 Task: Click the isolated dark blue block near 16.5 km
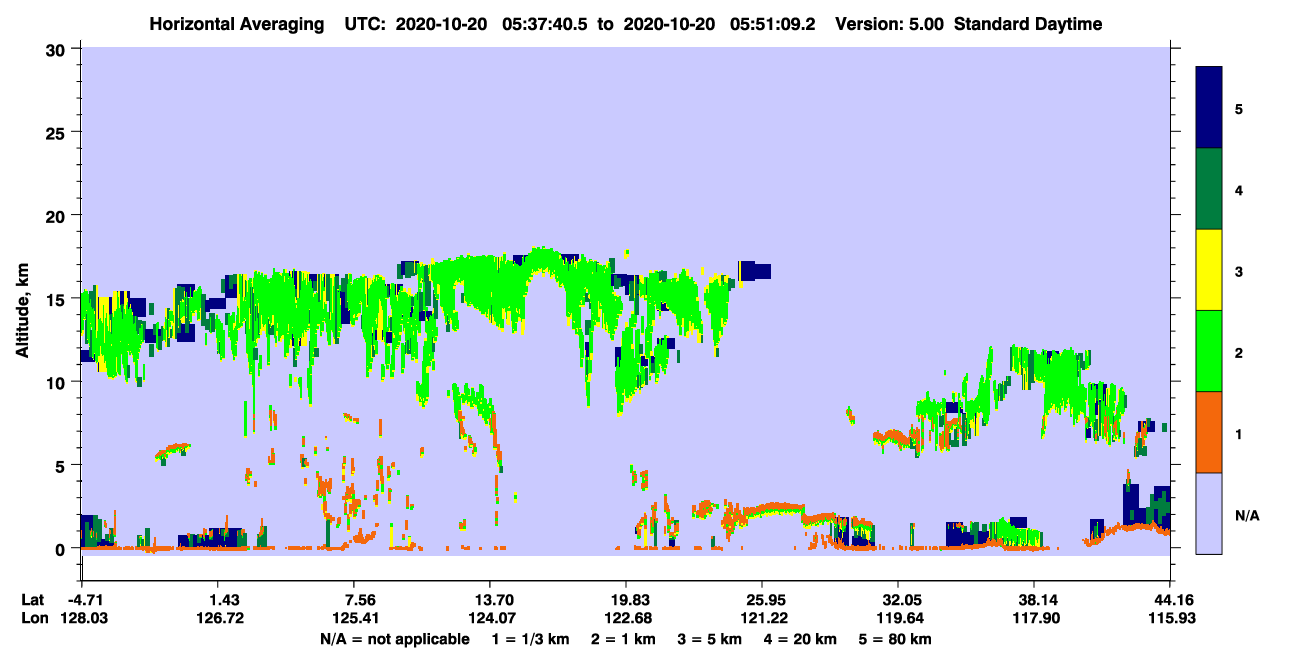tap(755, 271)
